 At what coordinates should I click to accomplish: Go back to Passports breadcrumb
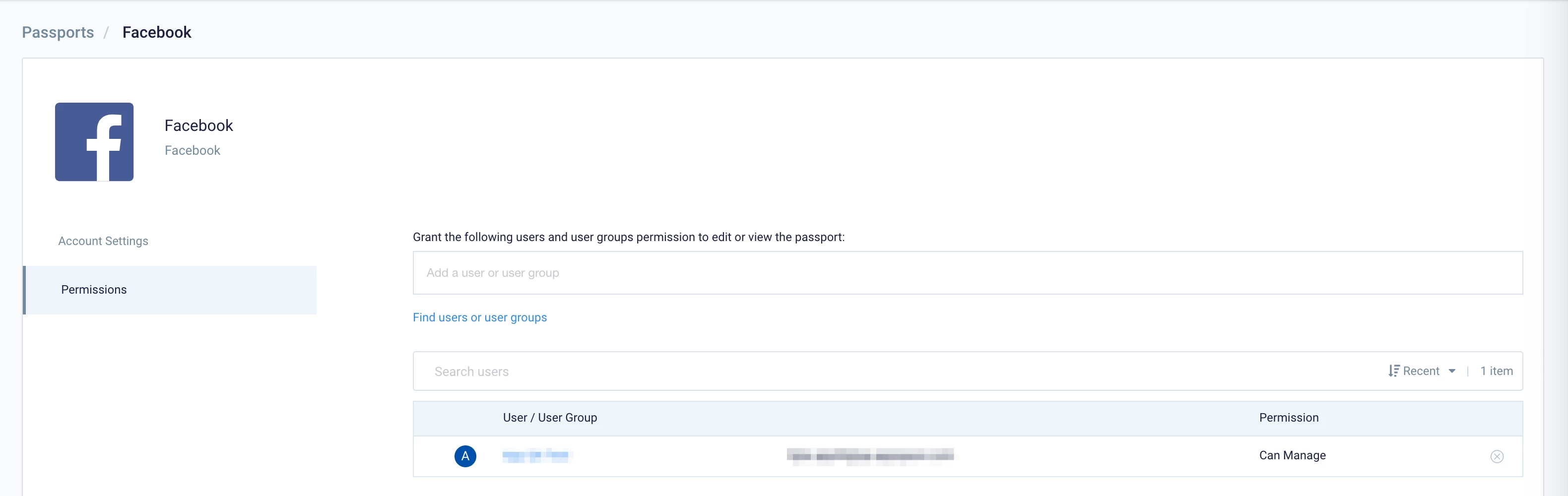coord(58,32)
